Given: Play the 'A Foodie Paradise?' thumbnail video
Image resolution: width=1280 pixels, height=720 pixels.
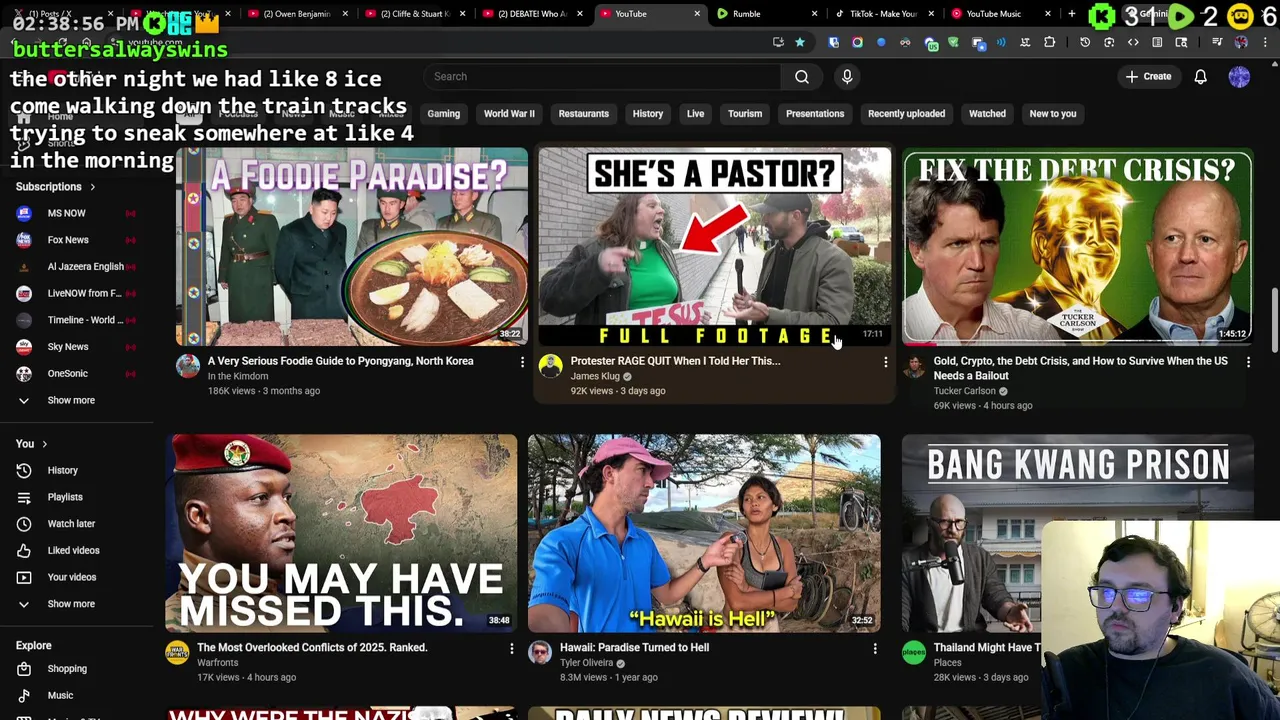Looking at the screenshot, I should pyautogui.click(x=352, y=246).
